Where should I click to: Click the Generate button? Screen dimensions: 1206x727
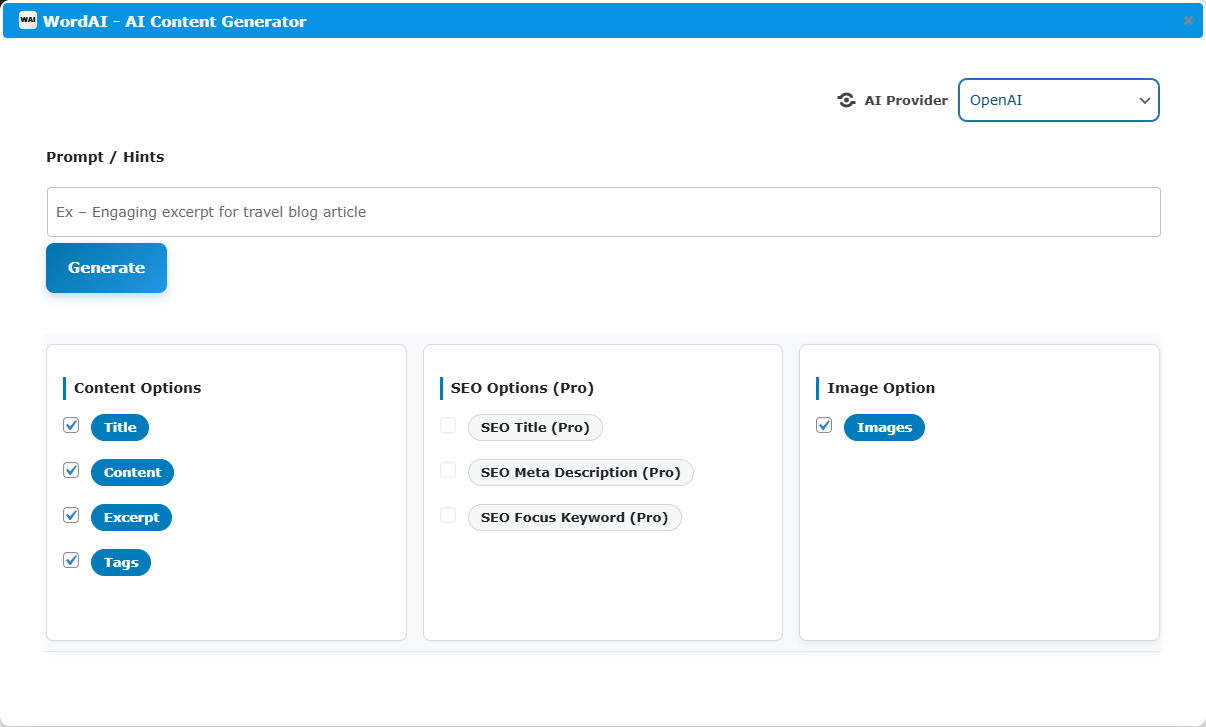[x=106, y=268]
